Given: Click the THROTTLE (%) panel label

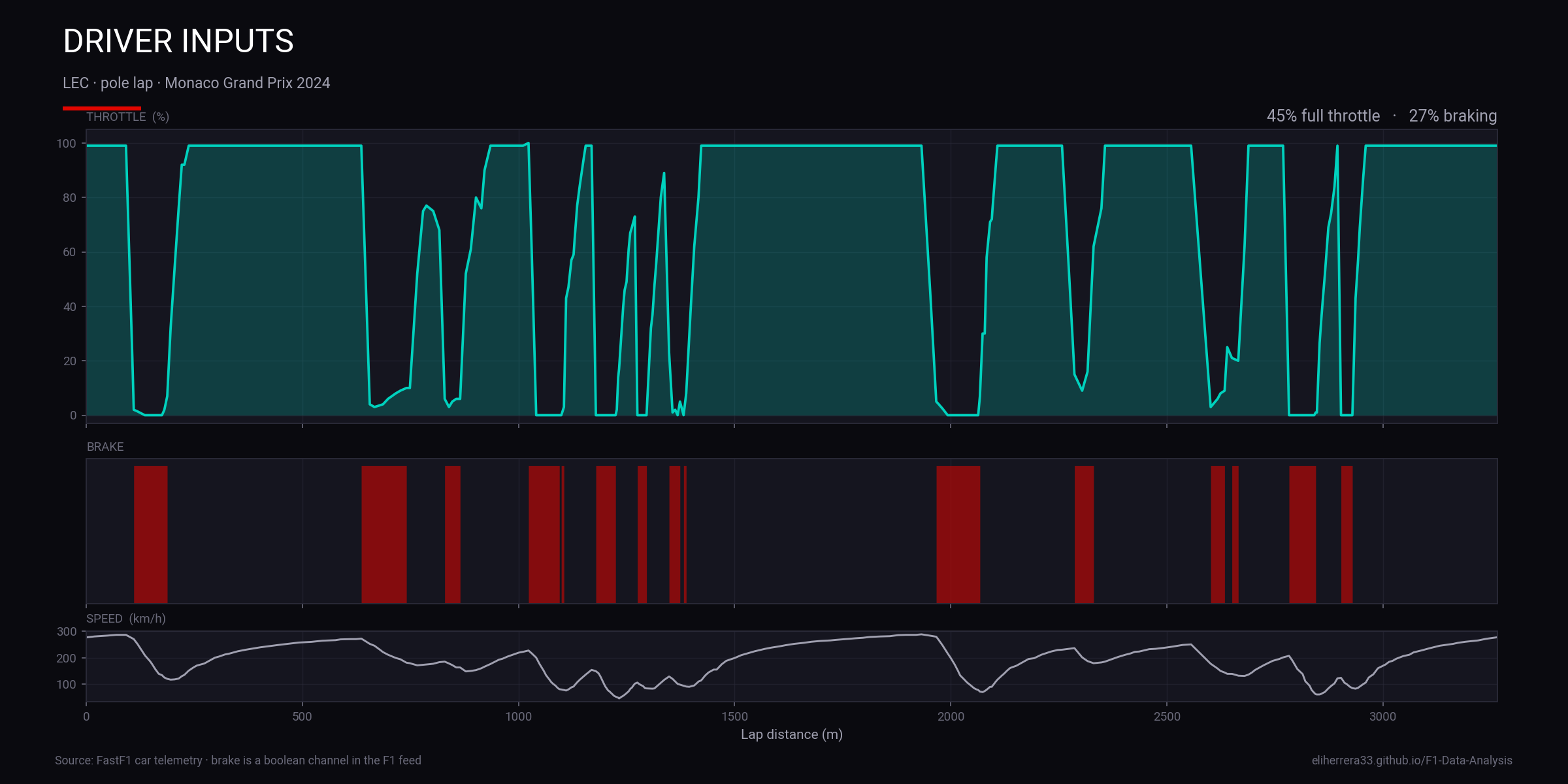Looking at the screenshot, I should (128, 117).
